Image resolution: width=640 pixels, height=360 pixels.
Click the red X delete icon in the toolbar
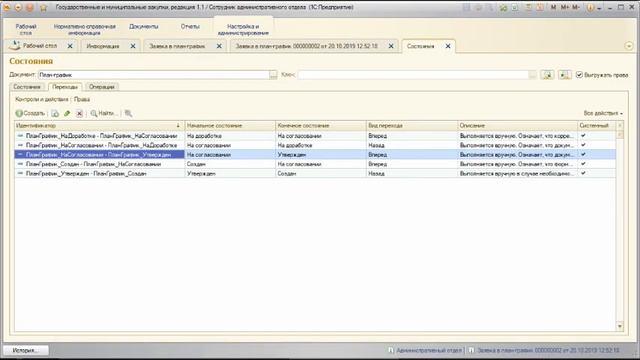point(79,113)
